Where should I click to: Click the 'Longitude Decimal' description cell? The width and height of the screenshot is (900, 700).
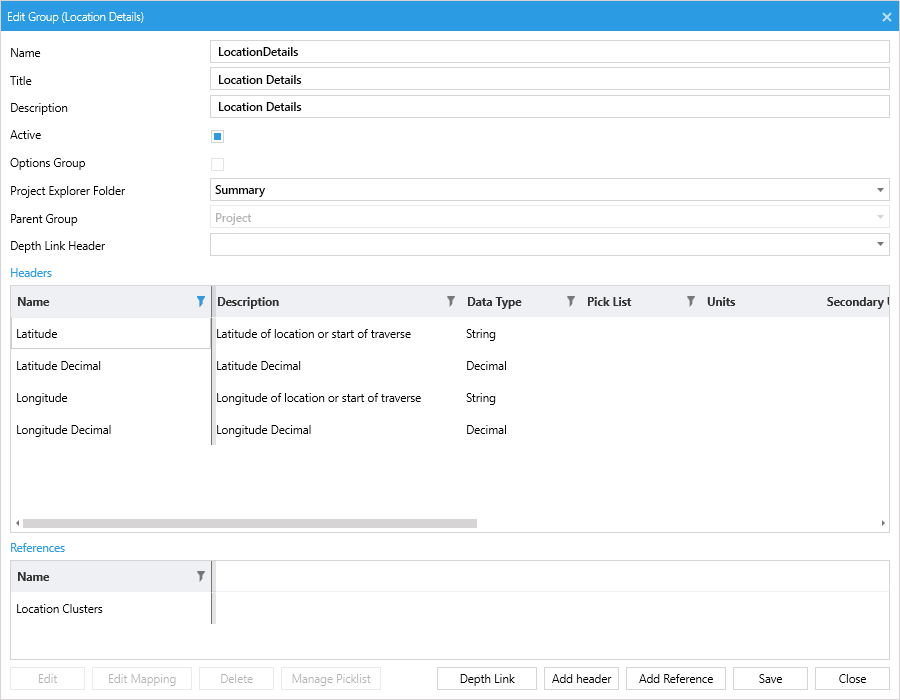263,430
